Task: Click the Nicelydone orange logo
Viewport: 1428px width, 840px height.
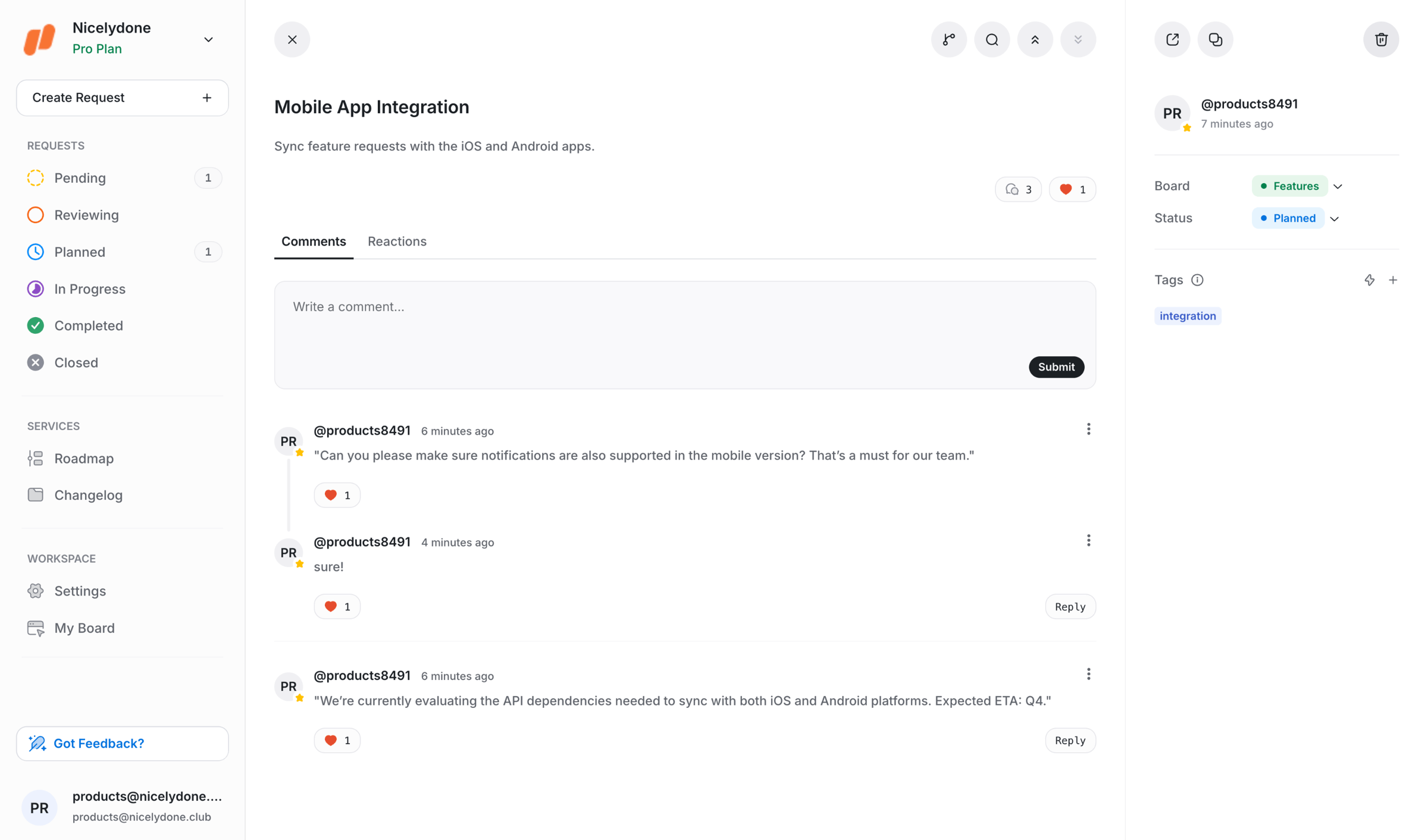Action: coord(40,39)
